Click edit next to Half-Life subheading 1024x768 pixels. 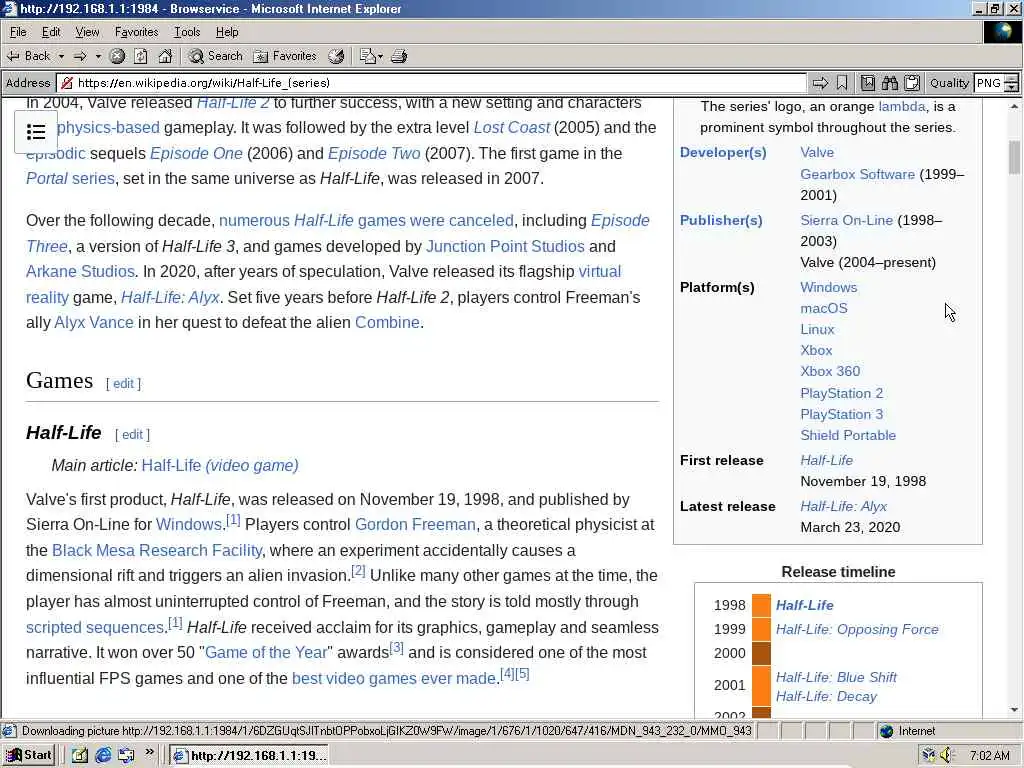[132, 435]
